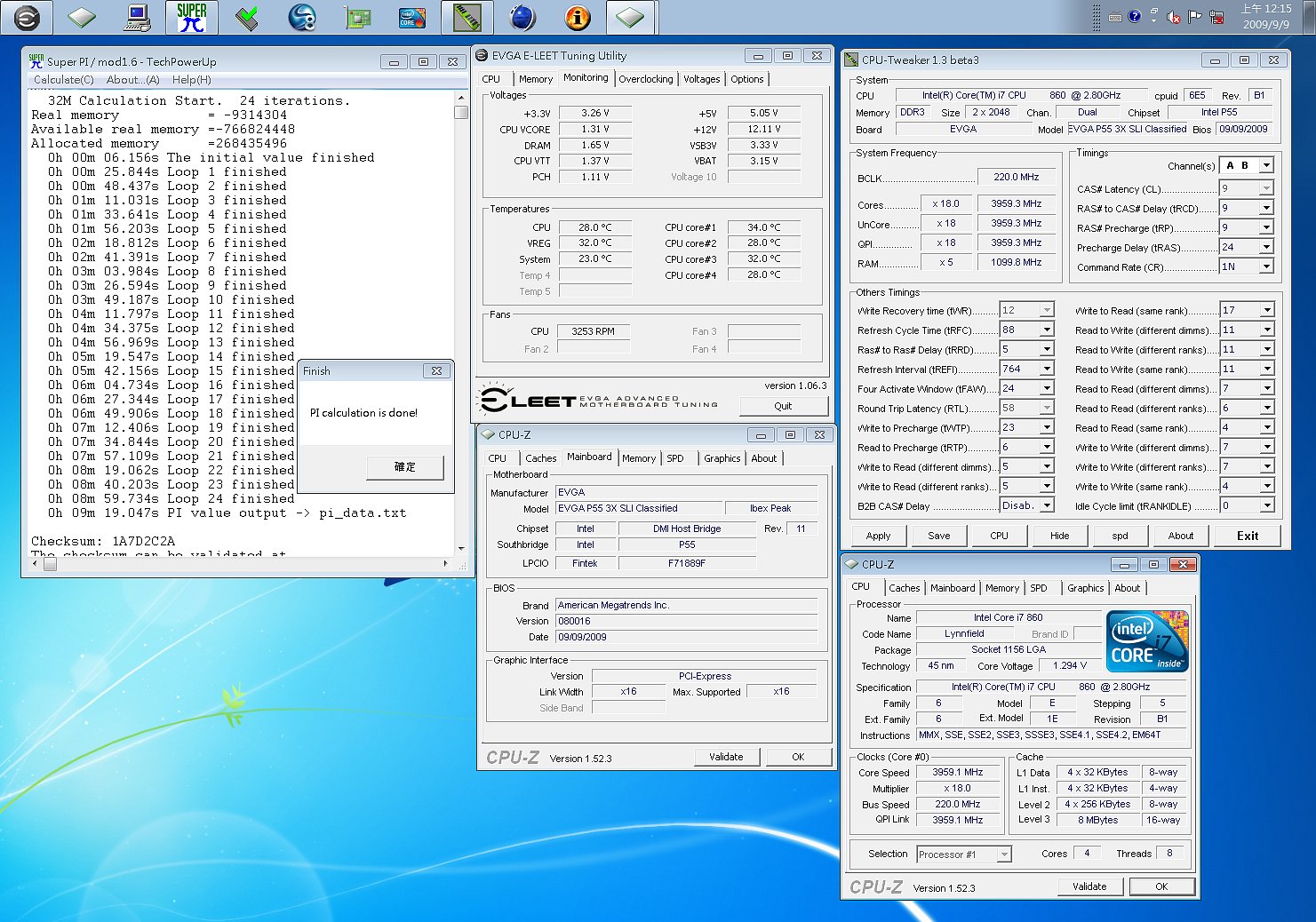Expand RAS# to CAS# Delay (tRCD) dropdown
1316x922 pixels.
pyautogui.click(x=1266, y=208)
